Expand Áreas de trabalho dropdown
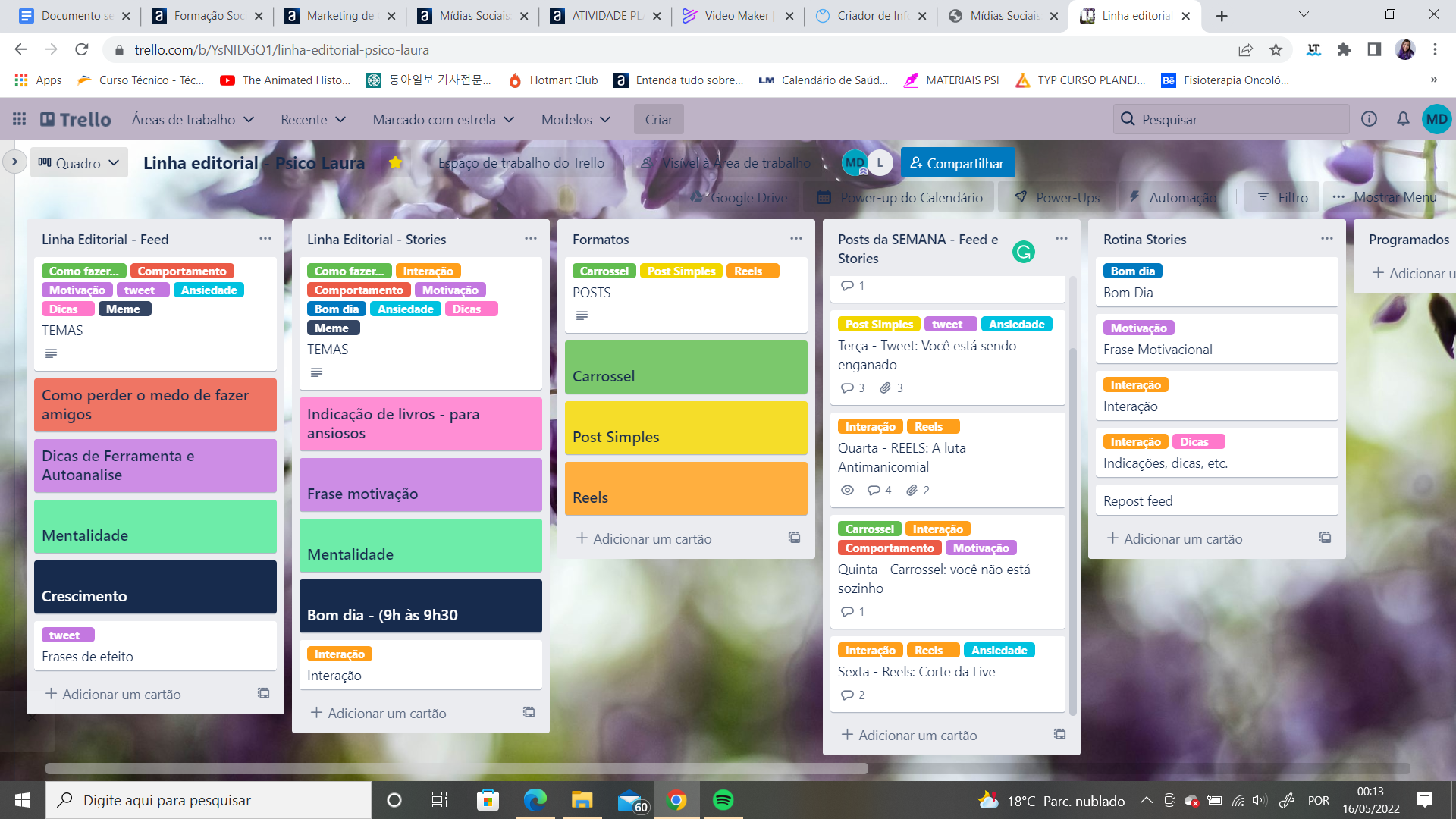1456x819 pixels. 193,119
